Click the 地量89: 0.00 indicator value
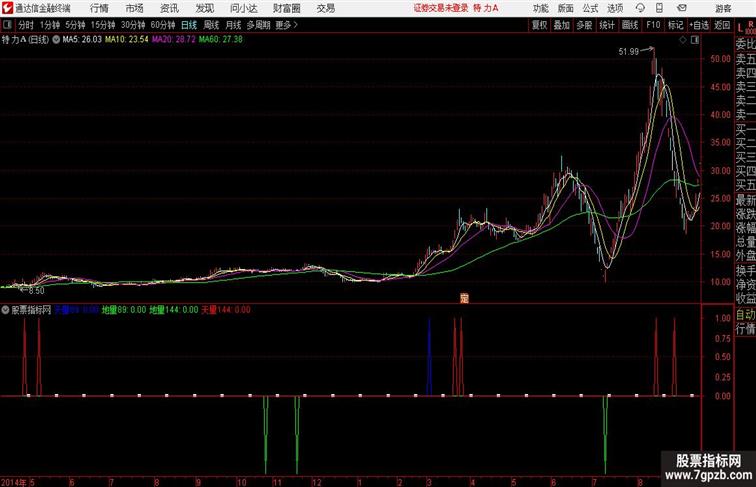The image size is (756, 487). (124, 310)
